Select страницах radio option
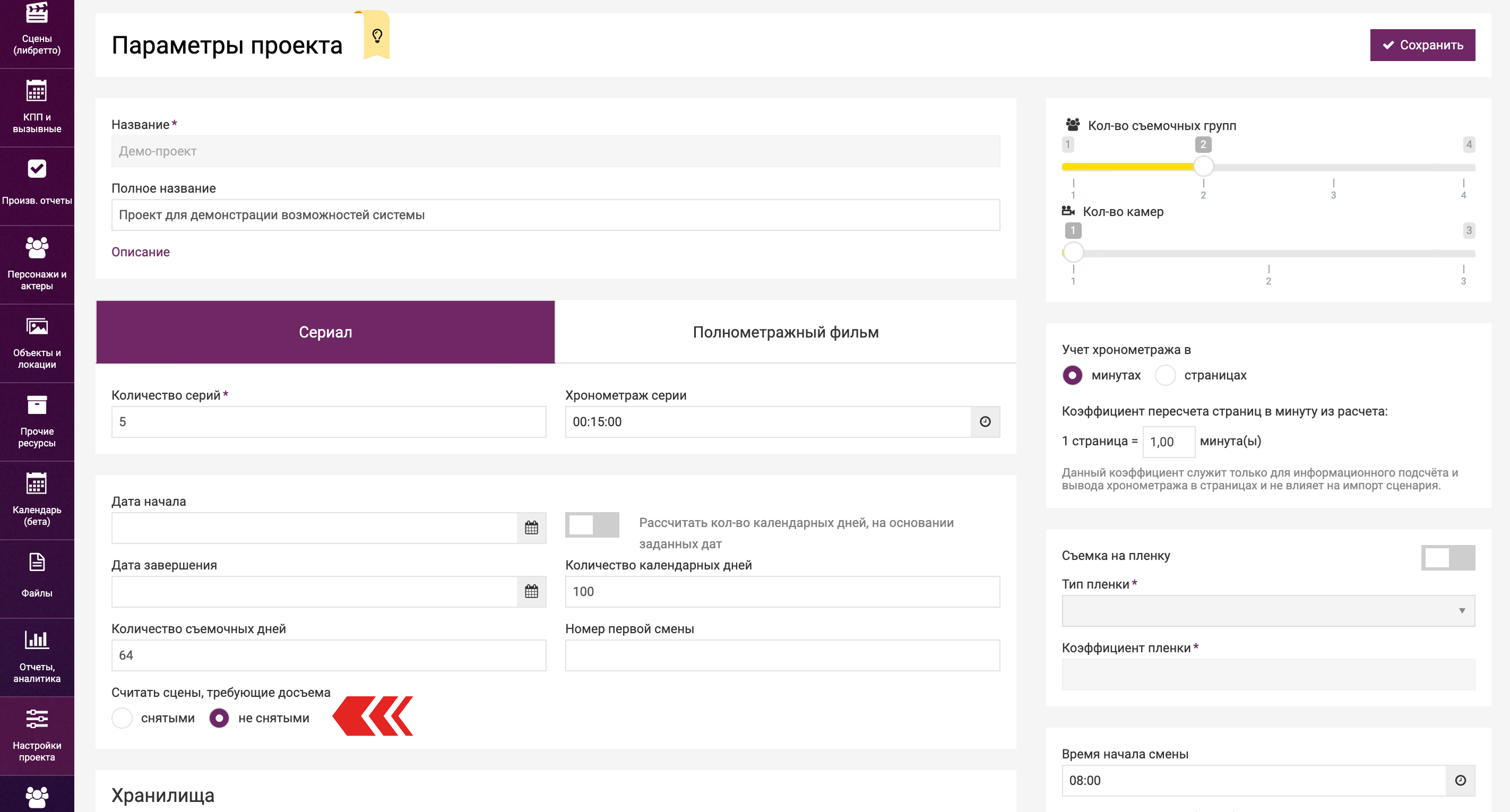The height and width of the screenshot is (812, 1510). [1166, 375]
